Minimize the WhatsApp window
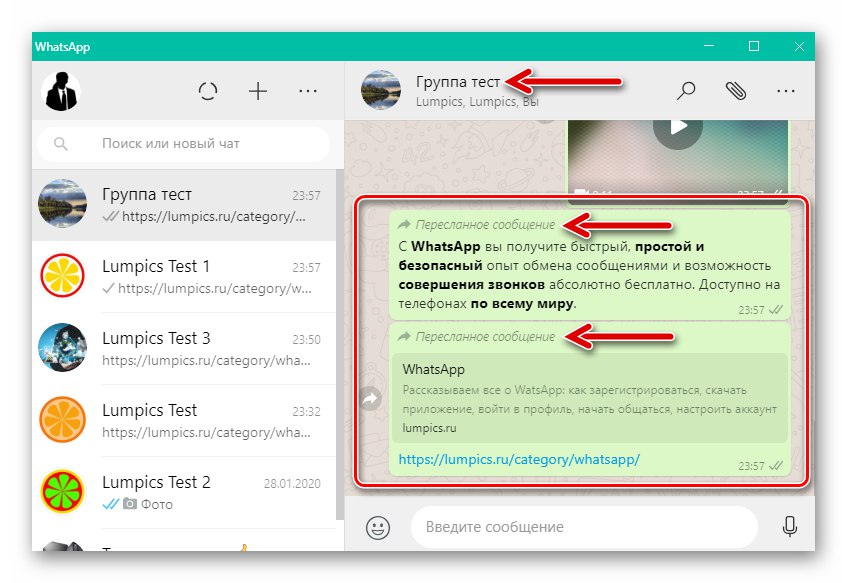 [709, 46]
